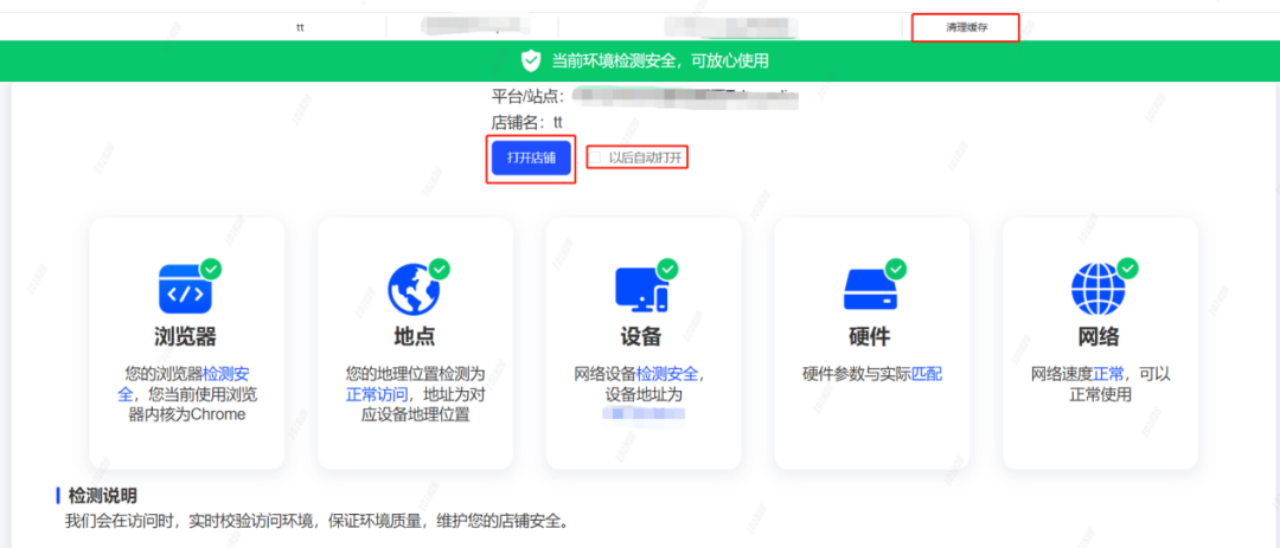
Task: Click the 地点 card heading
Action: coord(414,336)
